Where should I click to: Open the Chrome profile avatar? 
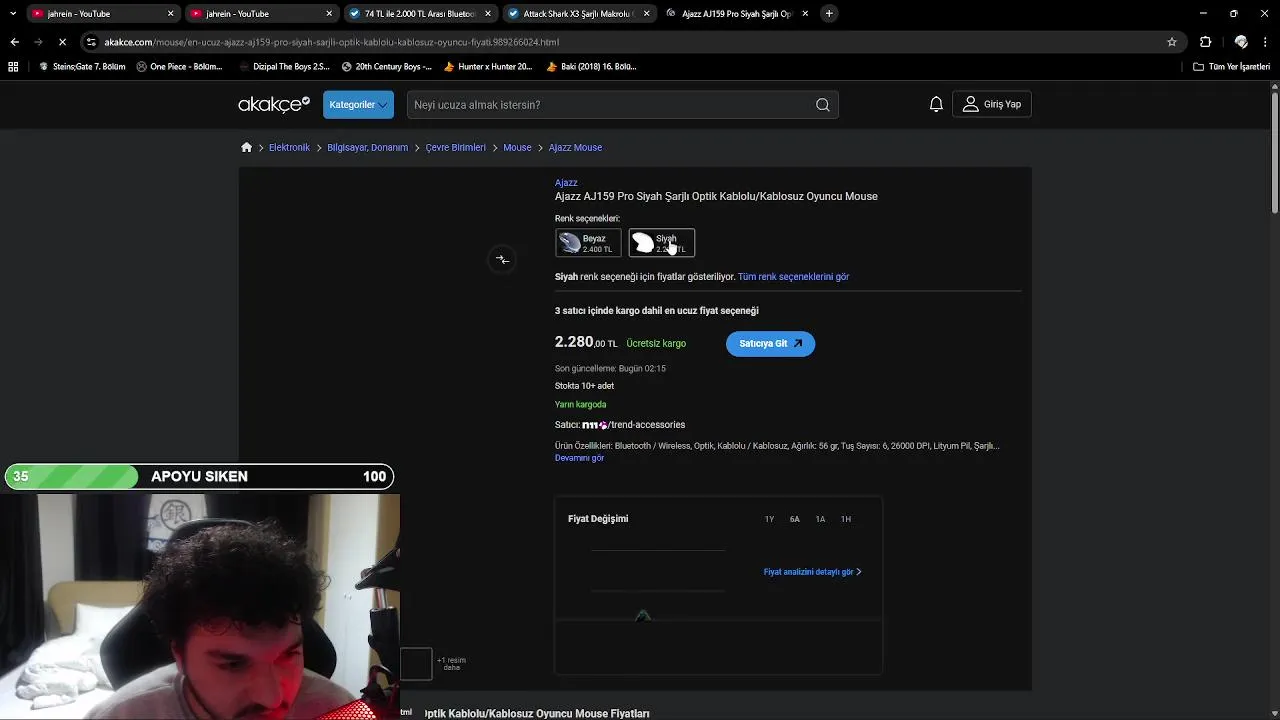[1241, 42]
